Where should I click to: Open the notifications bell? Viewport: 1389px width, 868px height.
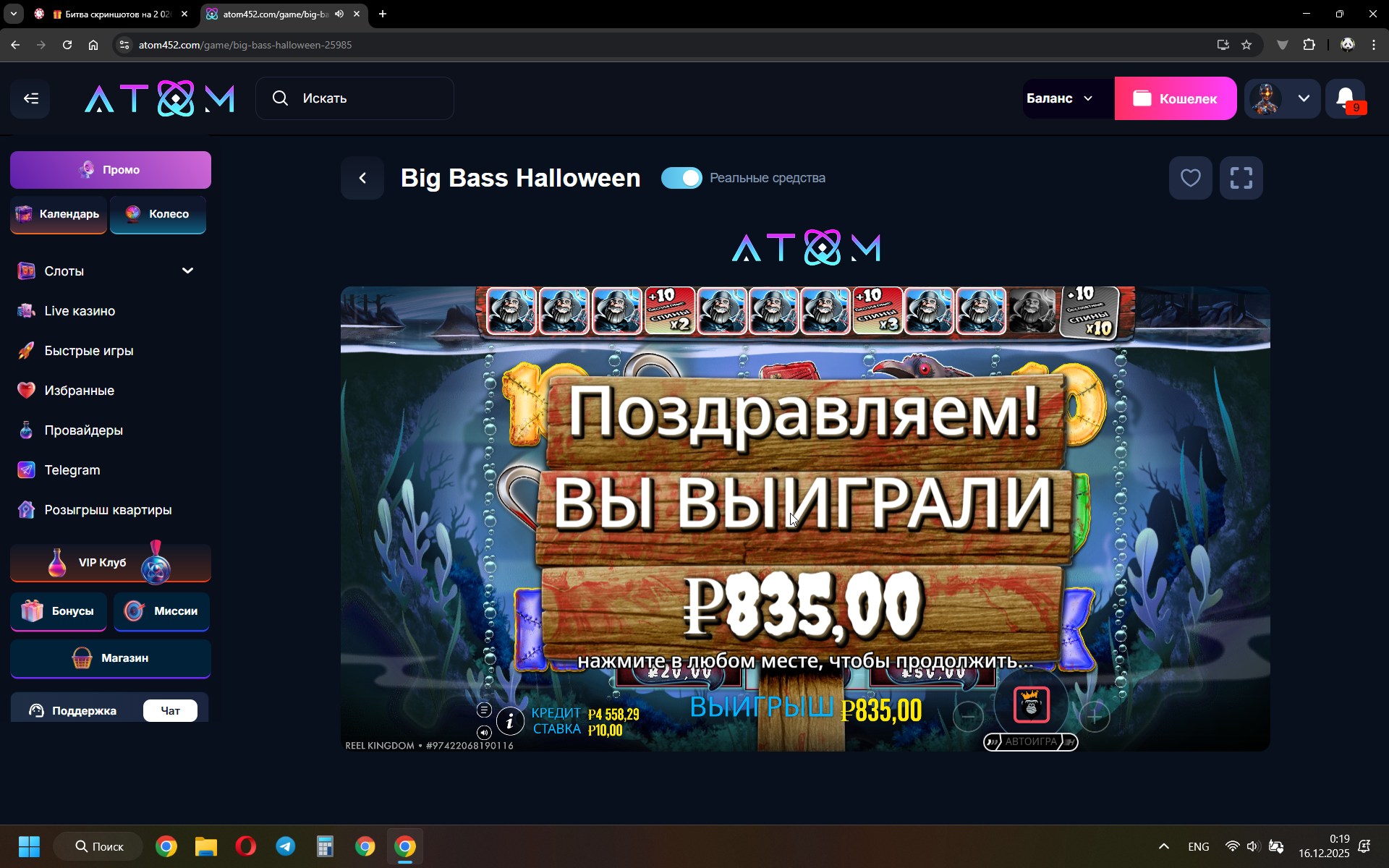coord(1346,98)
